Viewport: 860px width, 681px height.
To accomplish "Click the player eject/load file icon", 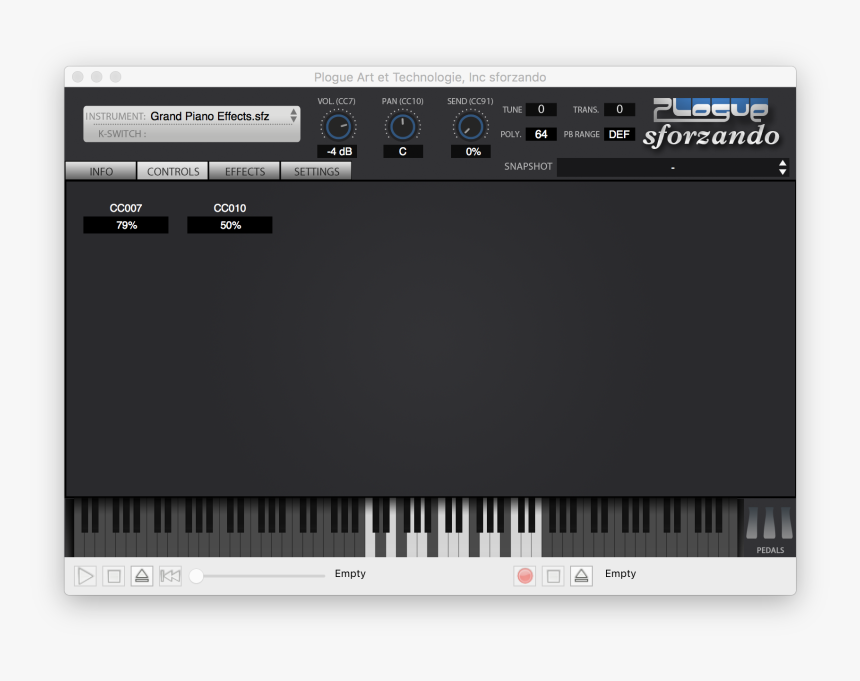I will (142, 576).
